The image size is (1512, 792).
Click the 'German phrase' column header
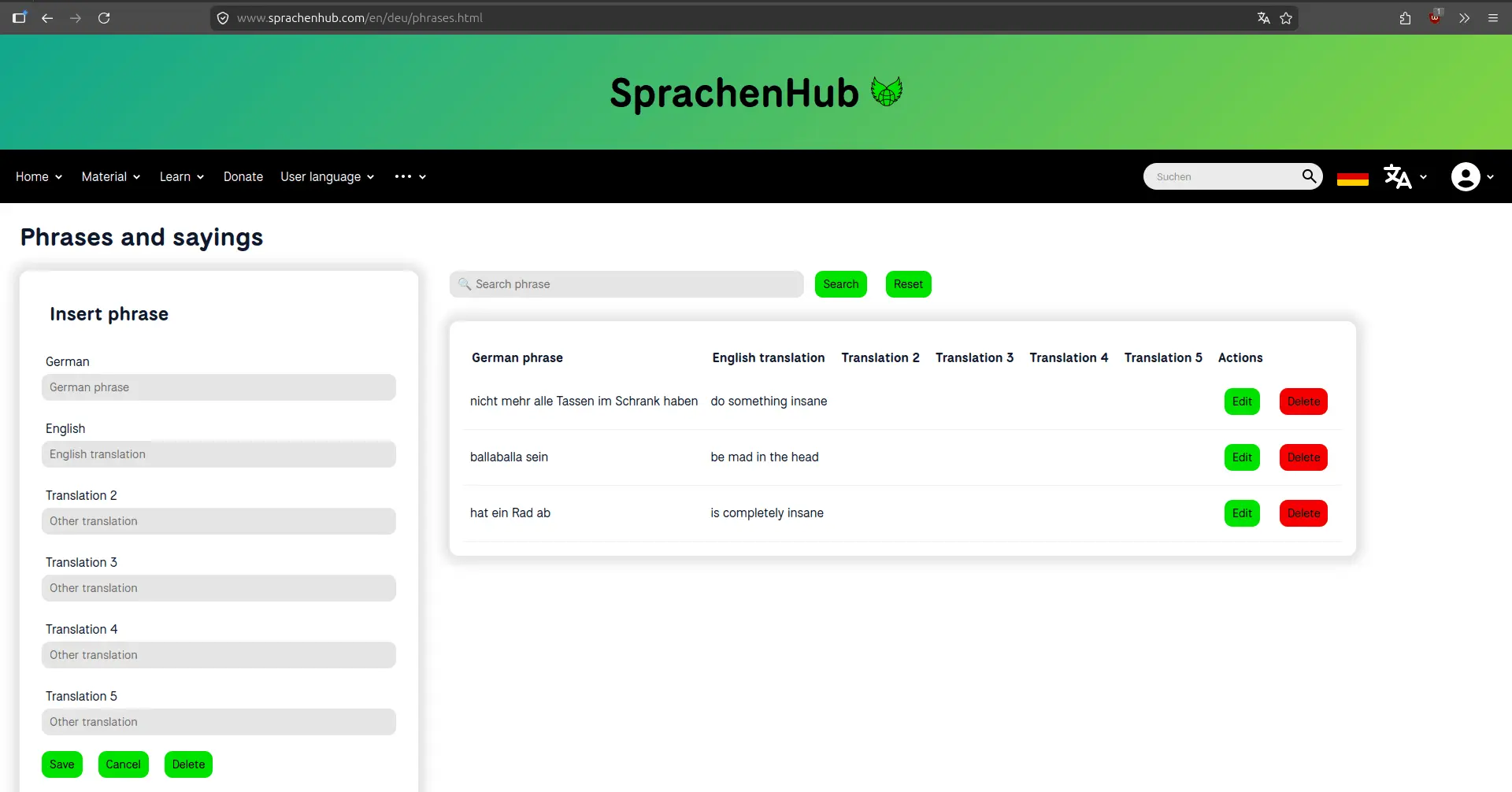(x=517, y=358)
